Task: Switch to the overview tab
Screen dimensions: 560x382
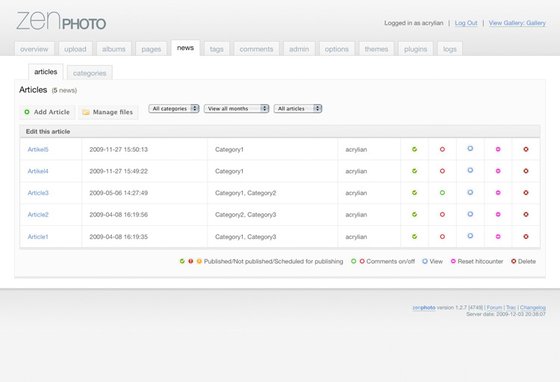Action: [x=34, y=49]
